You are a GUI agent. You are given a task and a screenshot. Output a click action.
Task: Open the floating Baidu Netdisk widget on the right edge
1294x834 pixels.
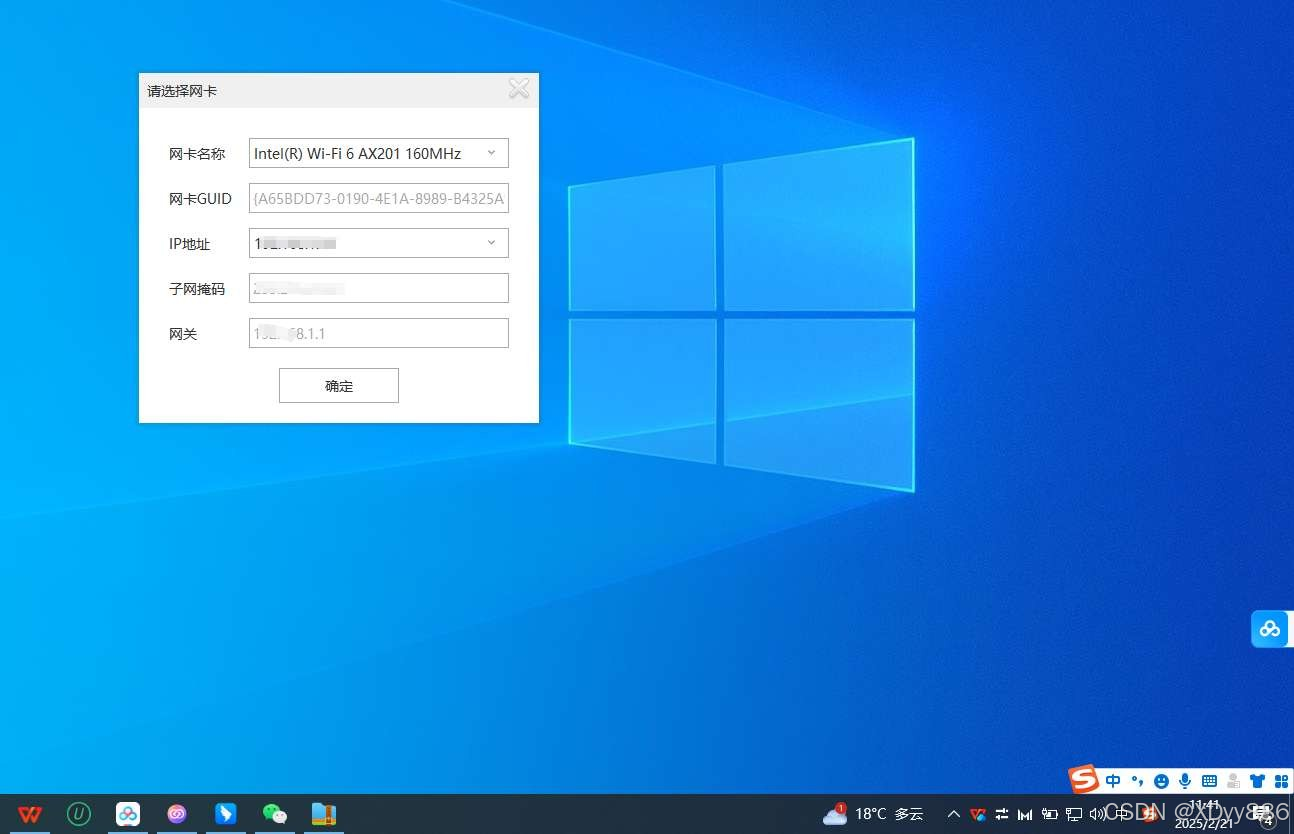pyautogui.click(x=1270, y=629)
